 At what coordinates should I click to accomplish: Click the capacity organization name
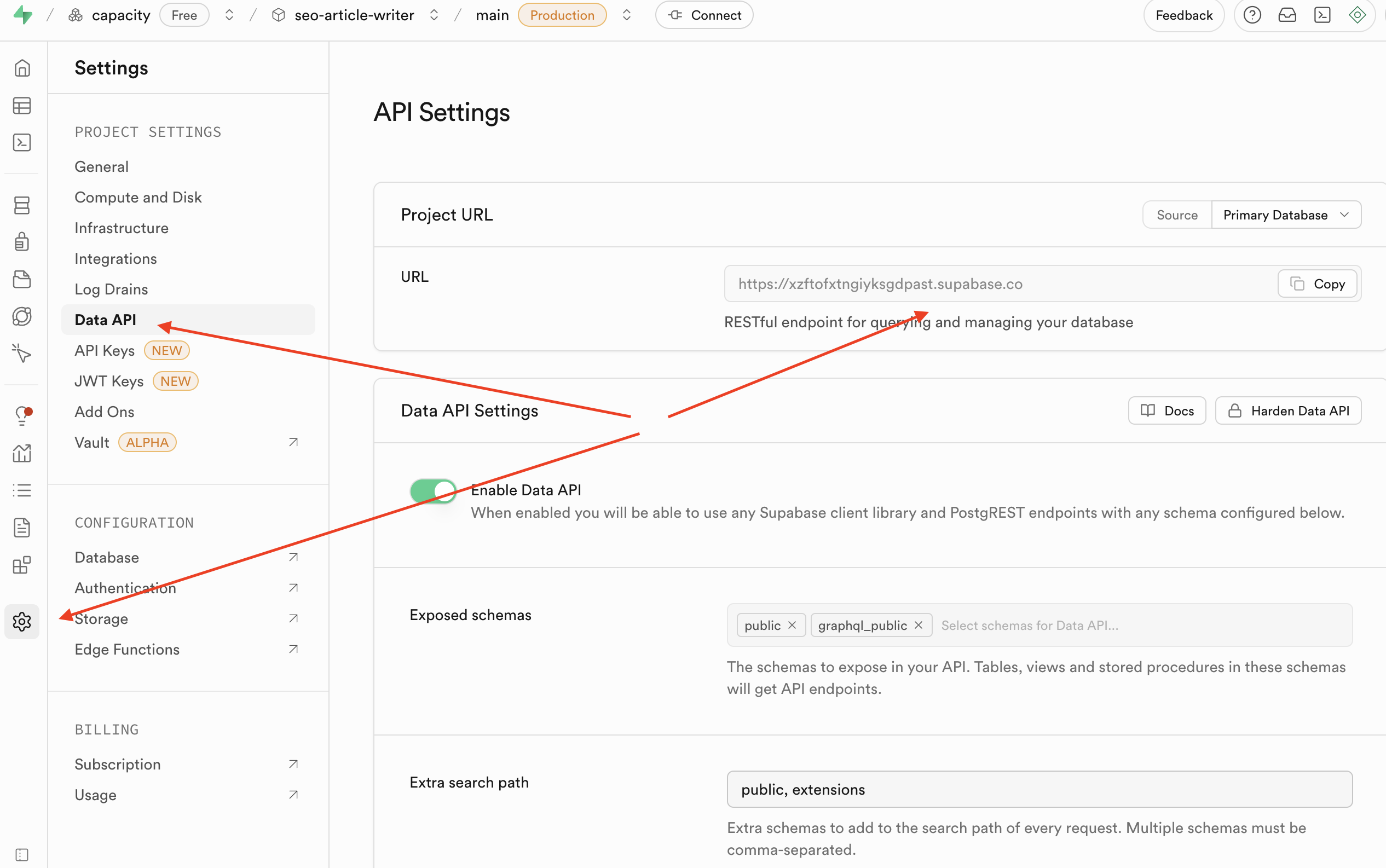[x=120, y=15]
